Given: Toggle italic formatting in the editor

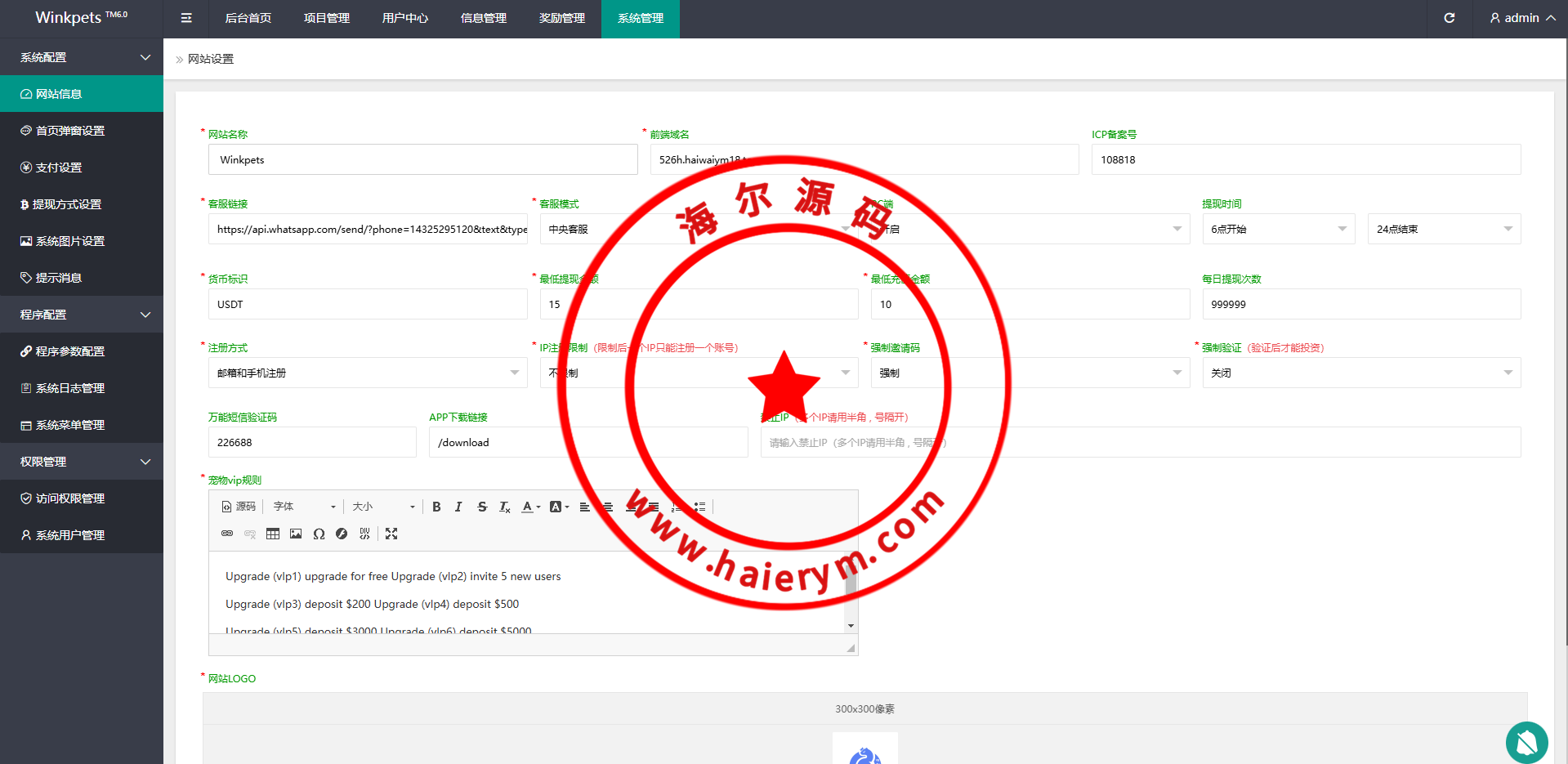Looking at the screenshot, I should click(x=458, y=507).
